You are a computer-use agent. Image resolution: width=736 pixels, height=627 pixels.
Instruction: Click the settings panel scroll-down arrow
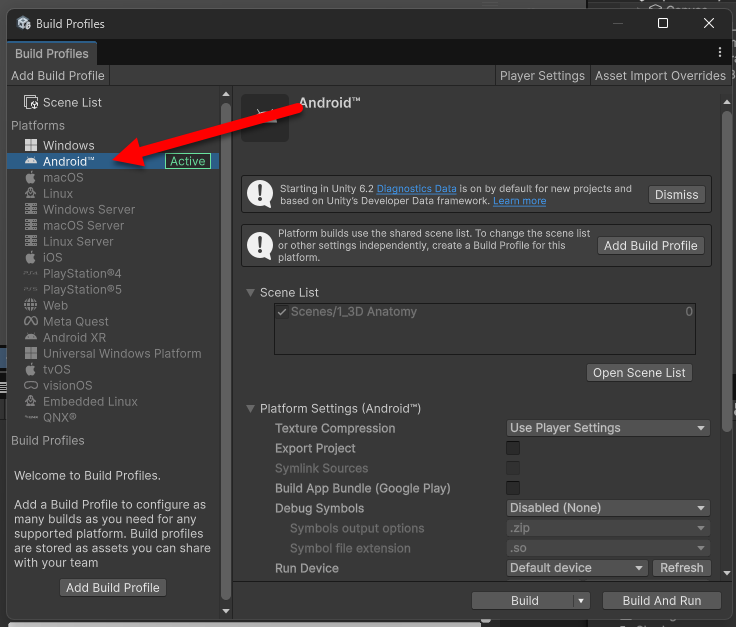pos(727,573)
